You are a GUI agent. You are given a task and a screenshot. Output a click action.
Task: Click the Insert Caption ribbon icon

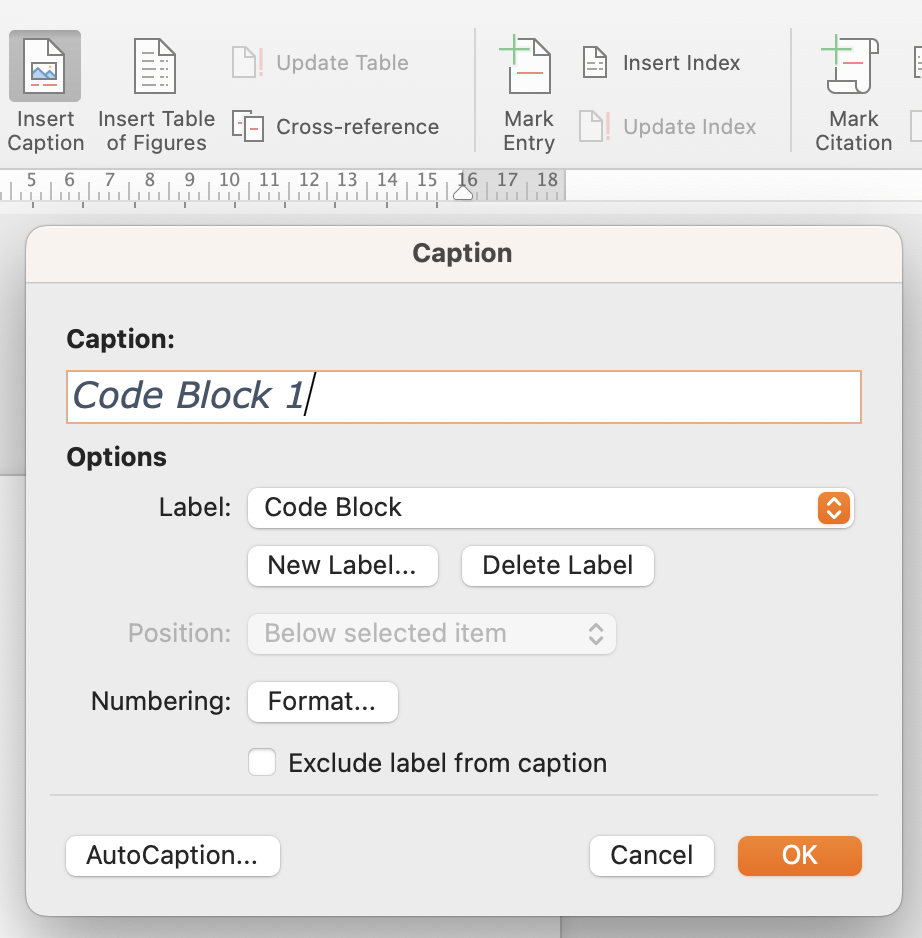coord(45,67)
